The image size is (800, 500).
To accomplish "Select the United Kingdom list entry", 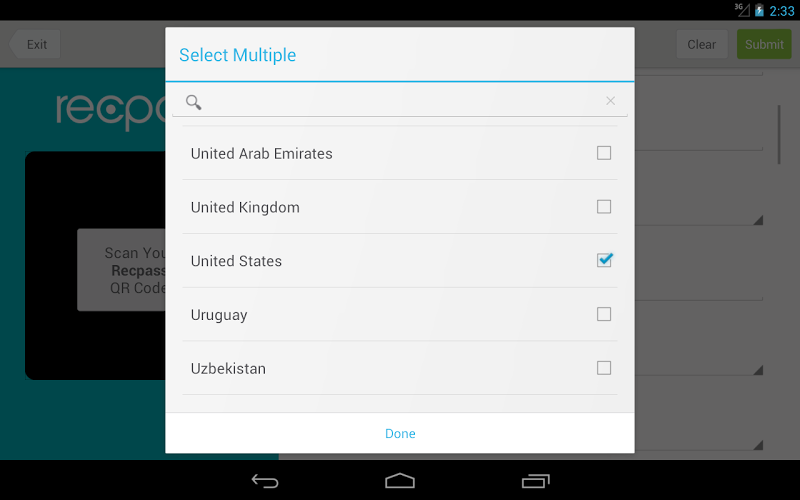I will click(x=400, y=207).
